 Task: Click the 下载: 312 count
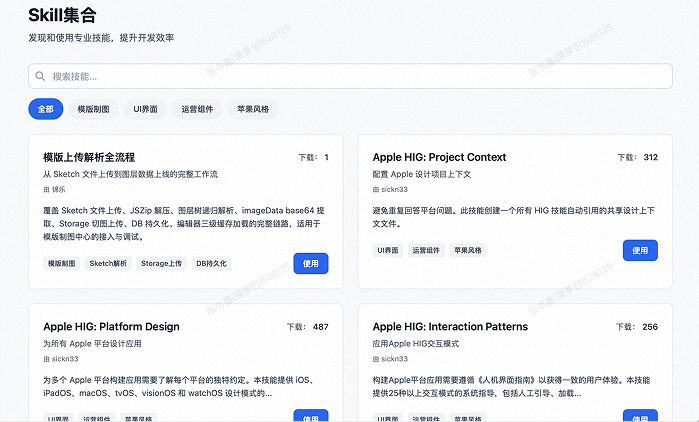637,157
